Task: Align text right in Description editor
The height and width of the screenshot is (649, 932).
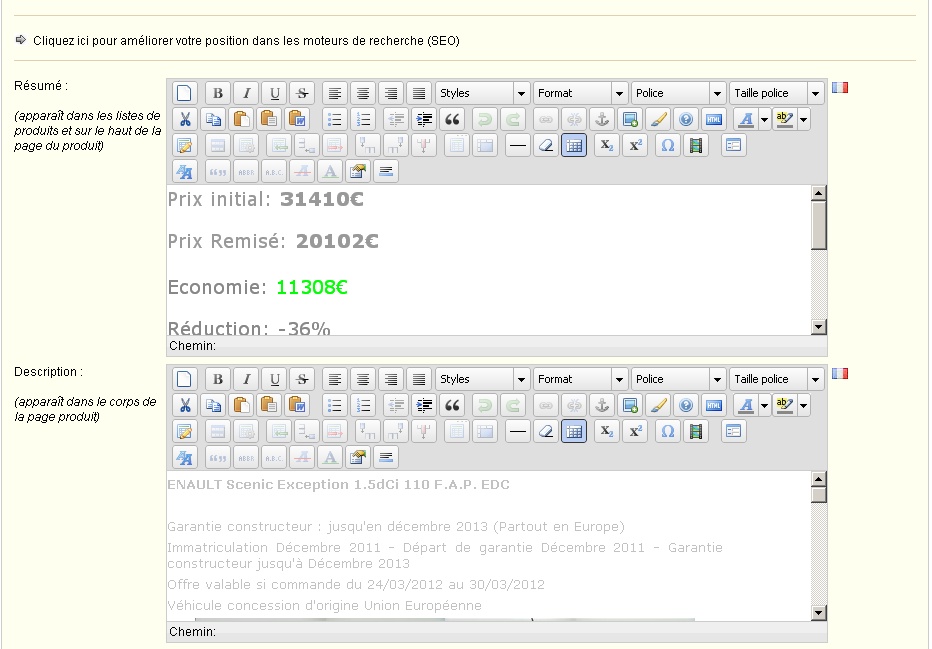Action: point(391,379)
